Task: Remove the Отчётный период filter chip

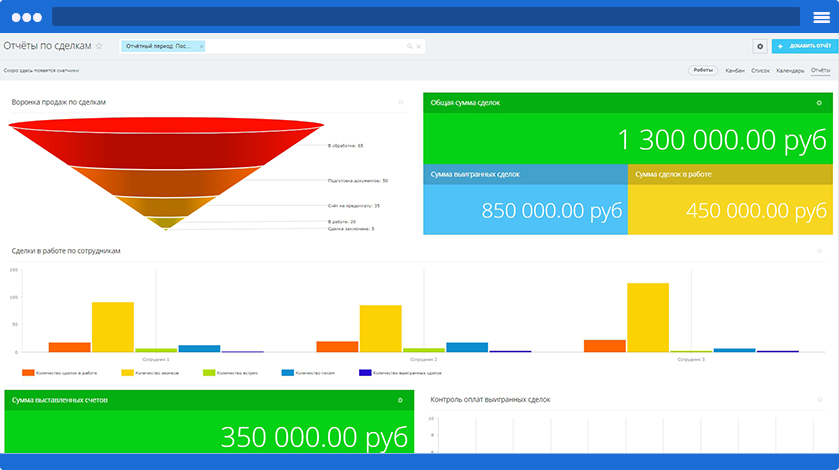Action: point(201,46)
